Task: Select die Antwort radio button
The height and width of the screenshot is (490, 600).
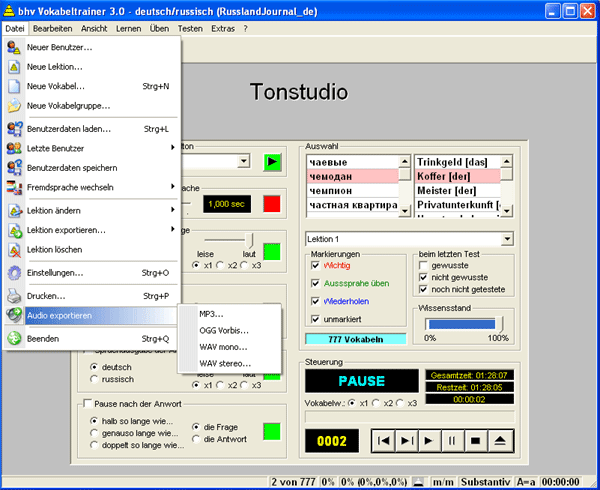Action: [x=196, y=439]
